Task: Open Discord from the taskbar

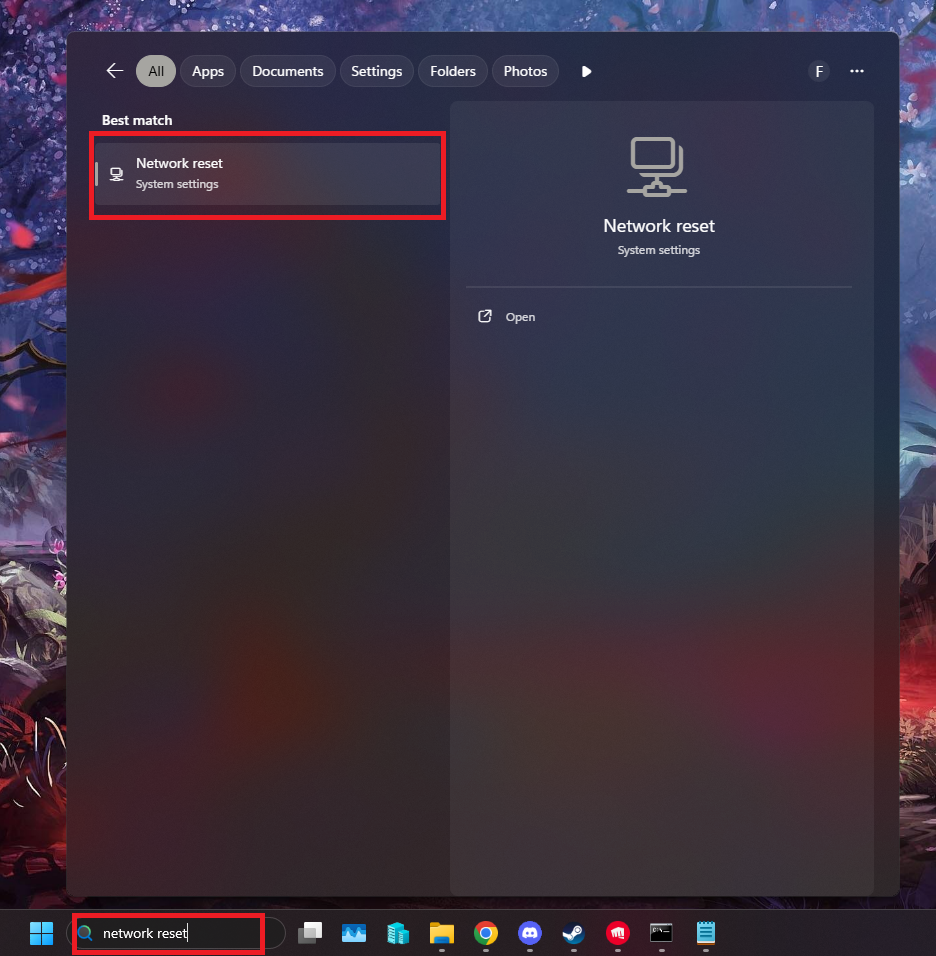Action: coord(530,933)
